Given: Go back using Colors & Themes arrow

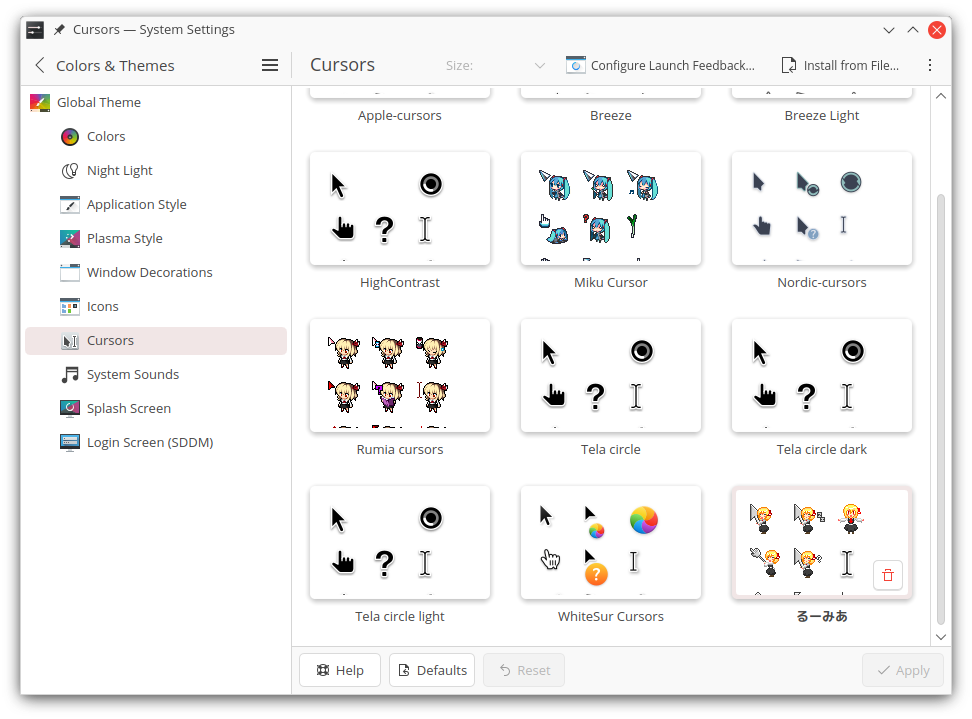Looking at the screenshot, I should [40, 65].
